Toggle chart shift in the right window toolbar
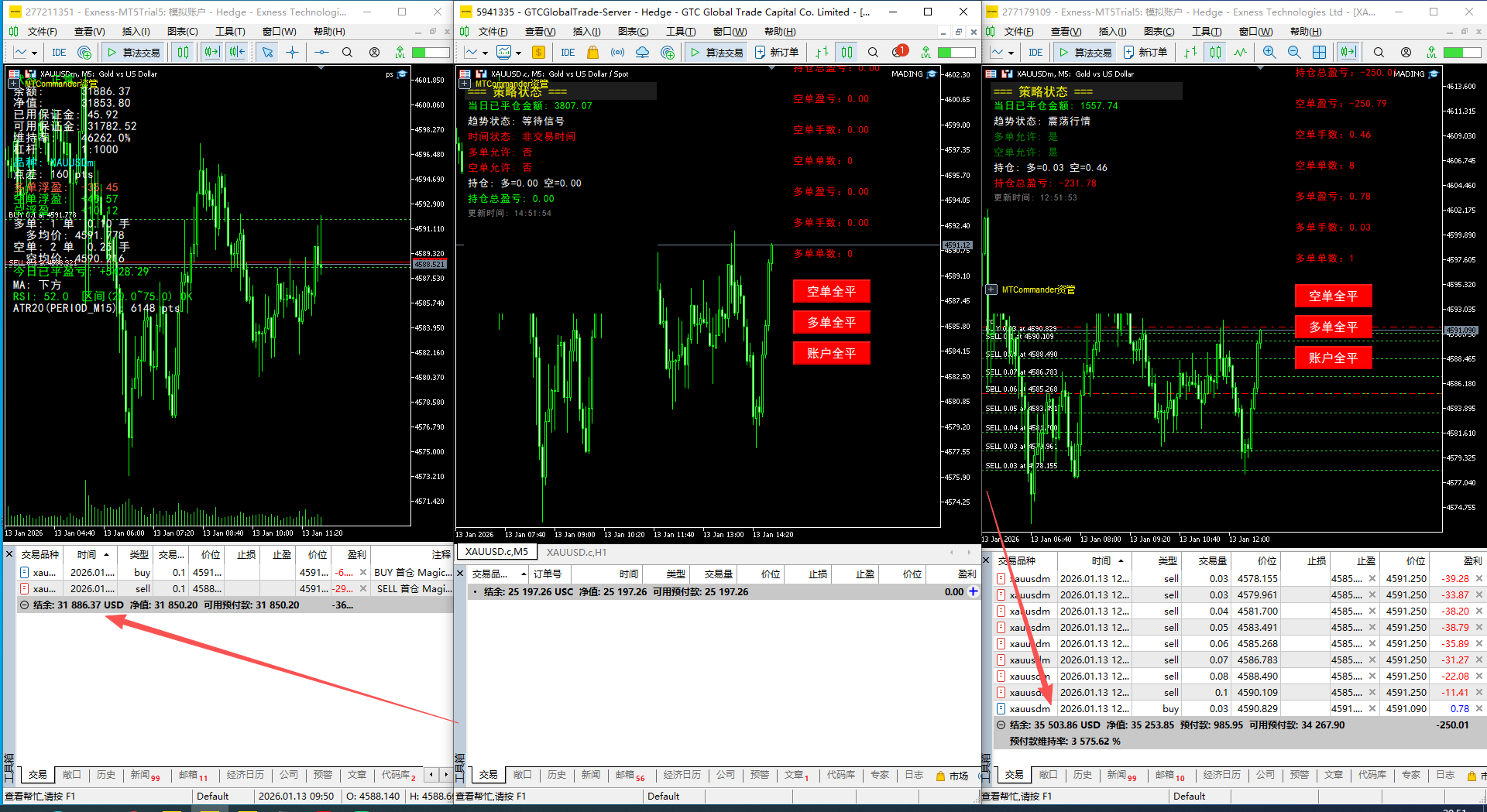 point(1348,53)
